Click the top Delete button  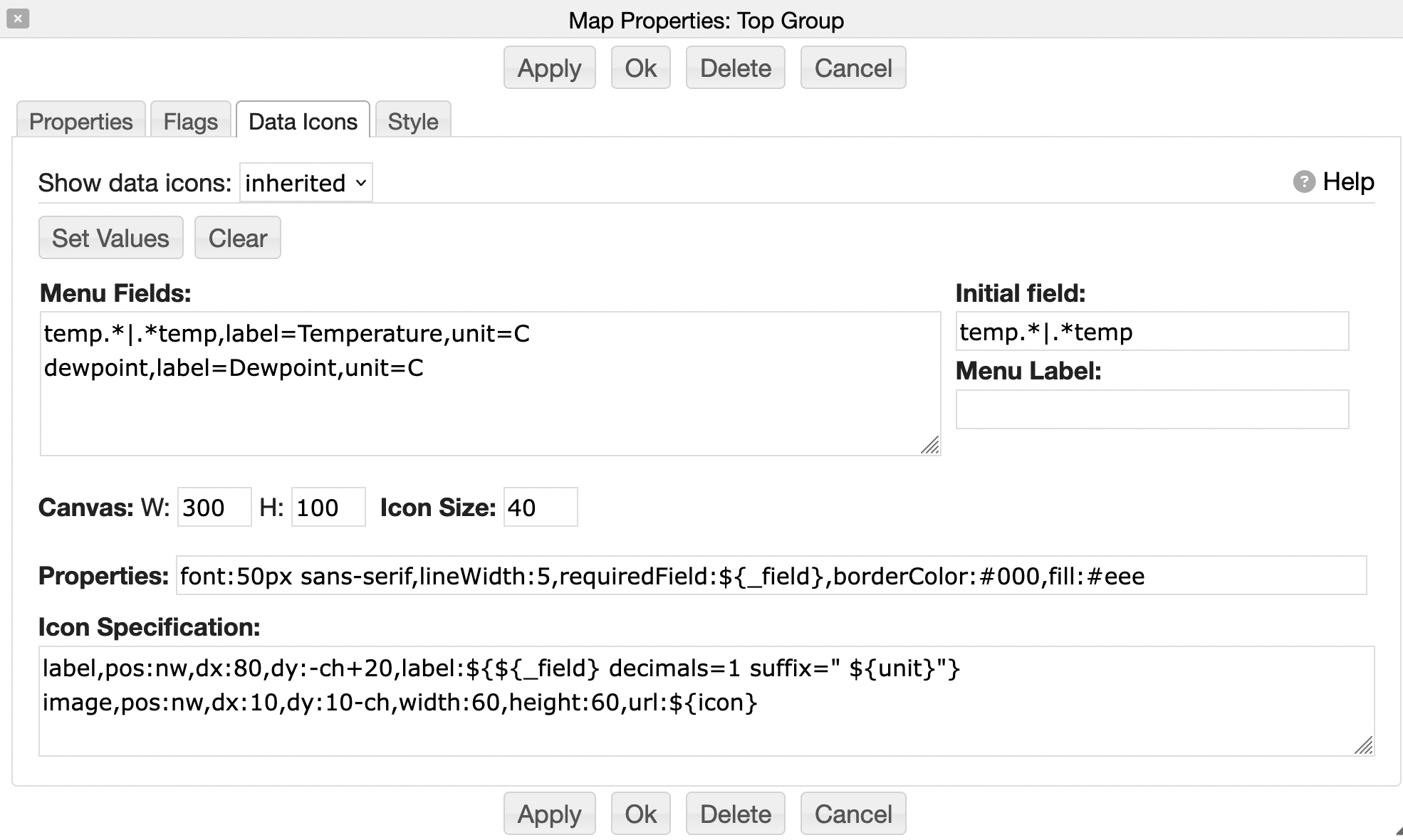pos(735,68)
